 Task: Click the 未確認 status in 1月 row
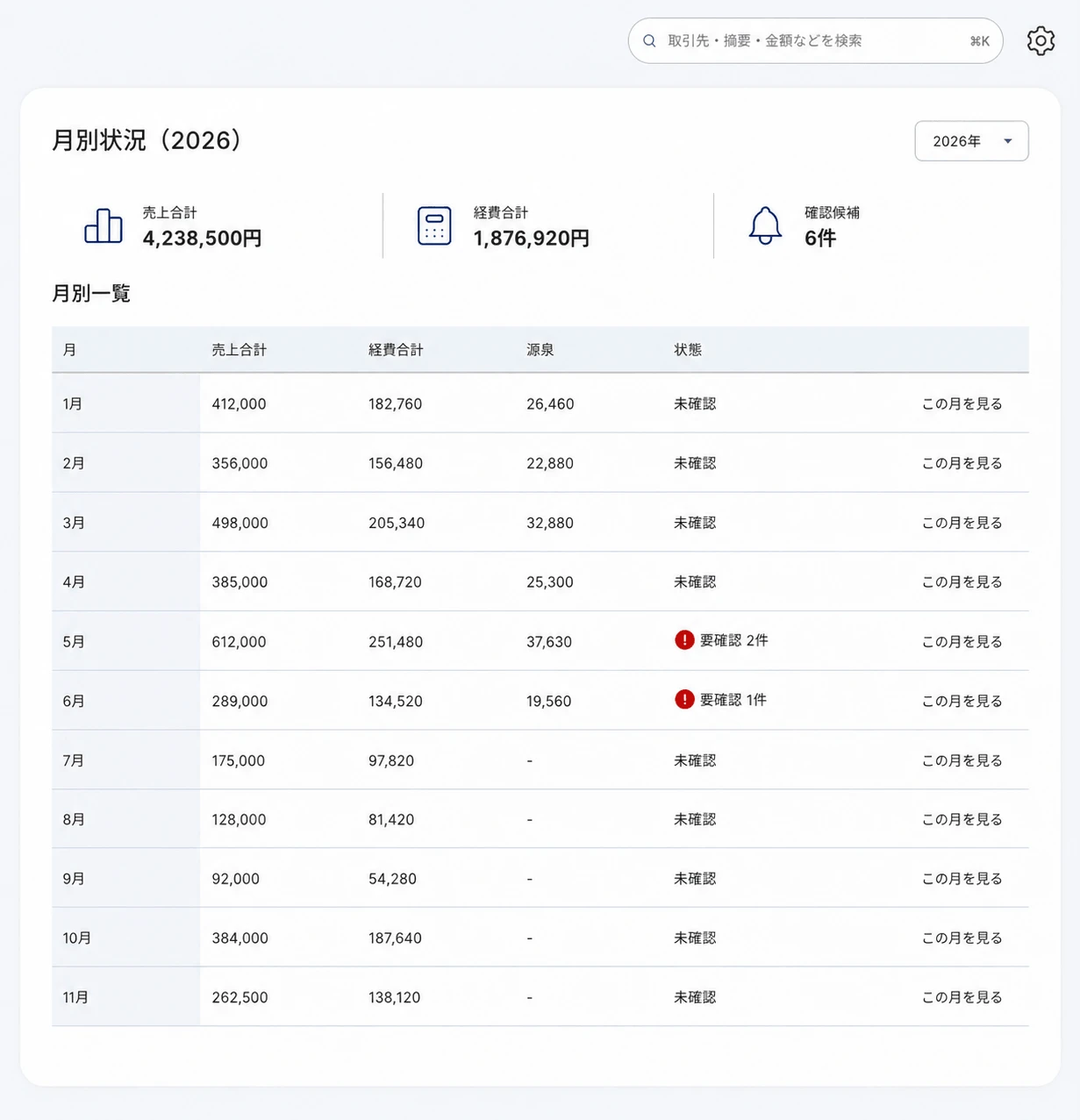point(695,404)
